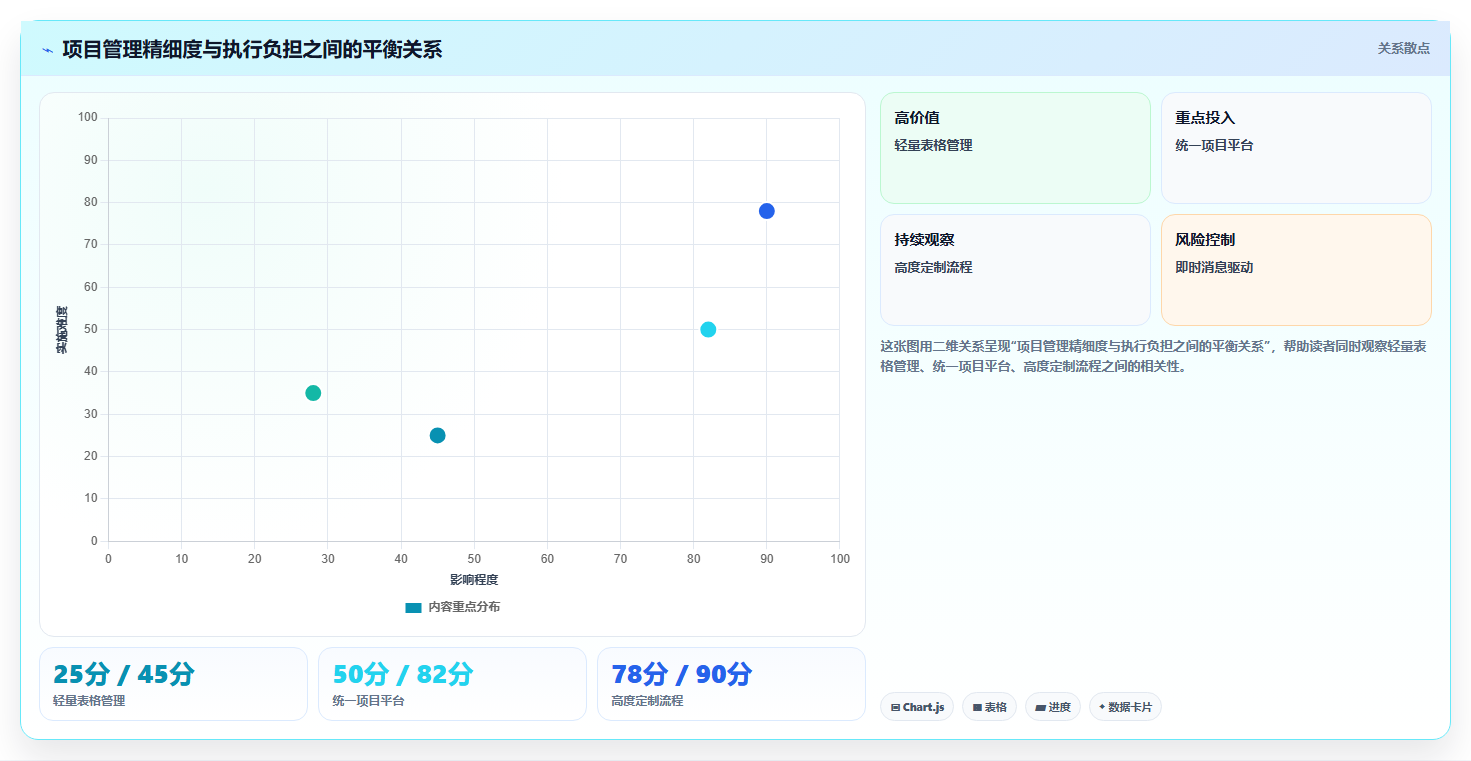Screen dimensions: 1471x761
Task: Click the page title 项目管理精细度与执行负担之间的平衡关系
Action: coord(252,49)
